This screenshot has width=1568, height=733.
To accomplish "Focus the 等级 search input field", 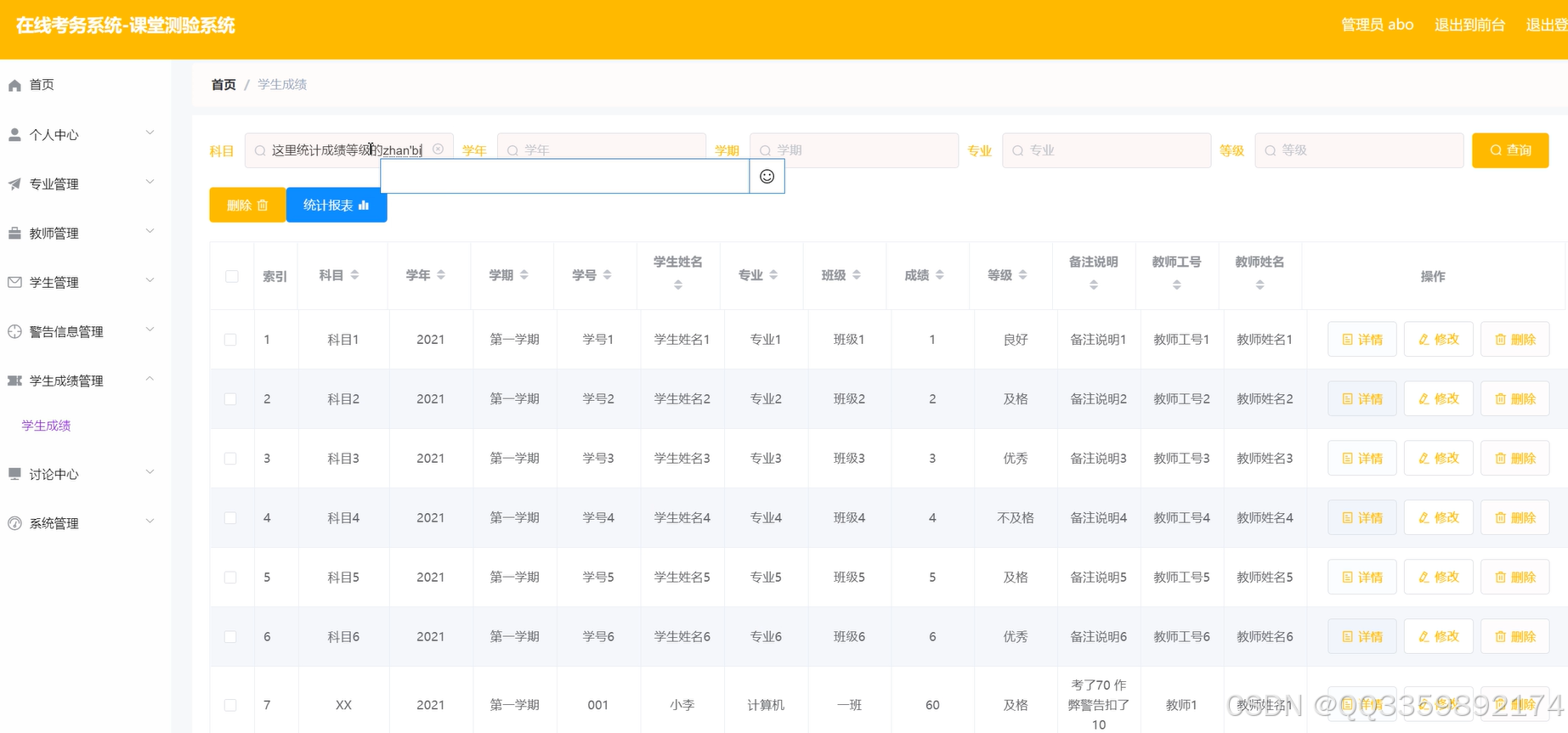I will (x=1359, y=150).
